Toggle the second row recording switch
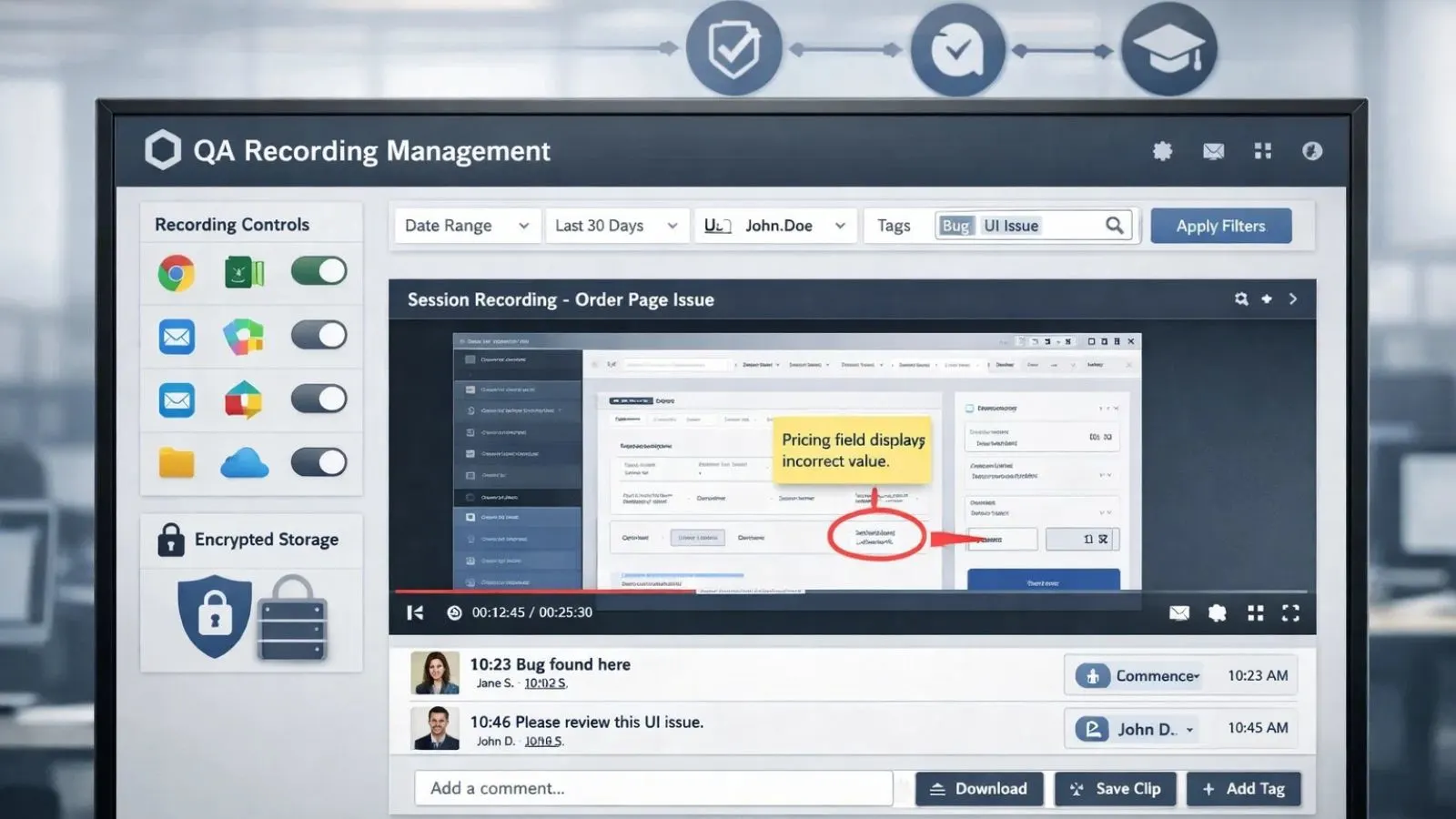This screenshot has height=819, width=1456. (318, 335)
